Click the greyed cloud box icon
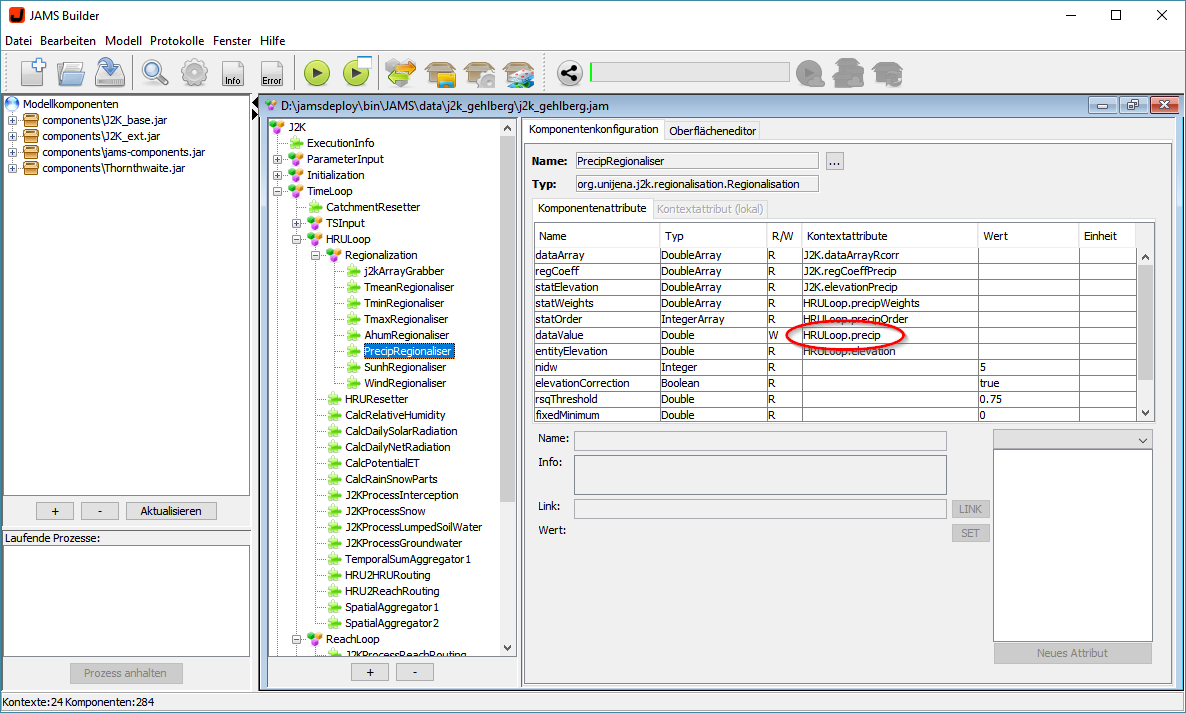The height and width of the screenshot is (713, 1186). tap(848, 73)
